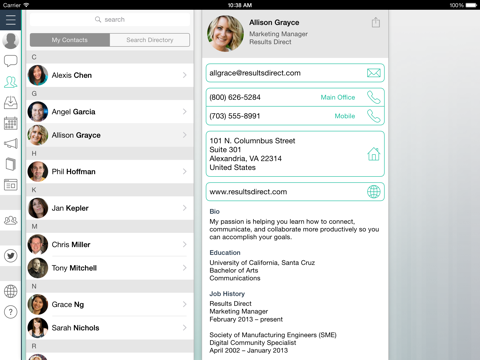Tap Allison Grayce's large profile photo
The height and width of the screenshot is (360, 480).
click(225, 33)
